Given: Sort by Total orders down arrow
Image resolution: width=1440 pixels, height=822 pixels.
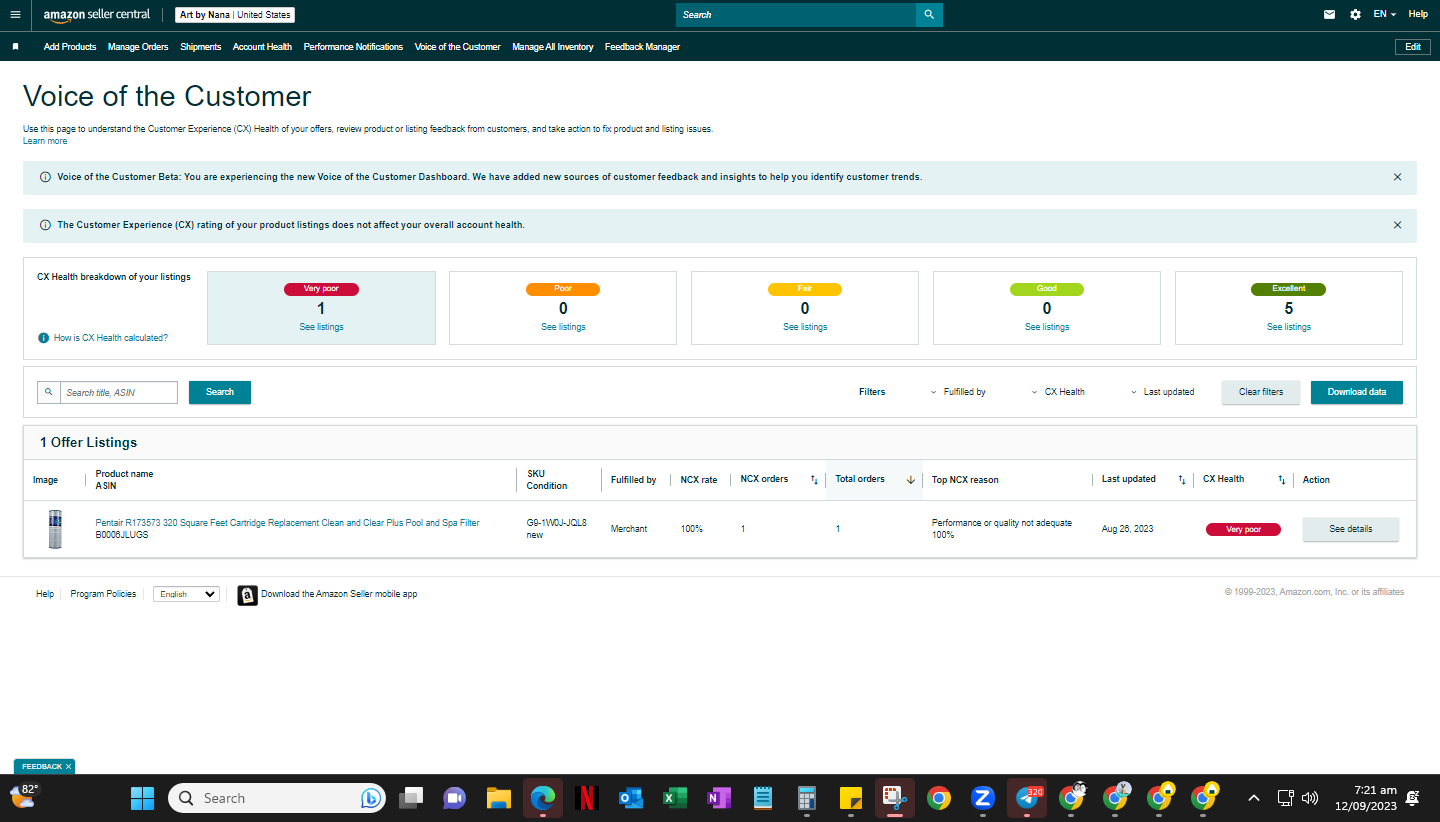Looking at the screenshot, I should pyautogui.click(x=910, y=480).
